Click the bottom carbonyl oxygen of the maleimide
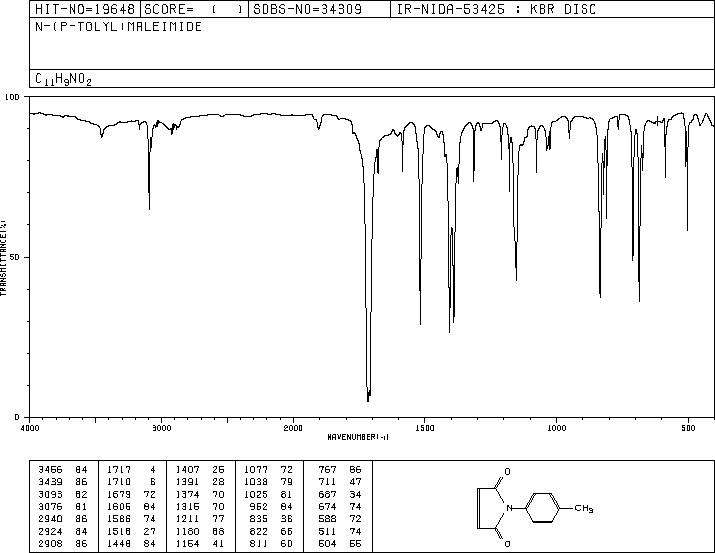Viewport: 715px width, 553px height. click(507, 543)
